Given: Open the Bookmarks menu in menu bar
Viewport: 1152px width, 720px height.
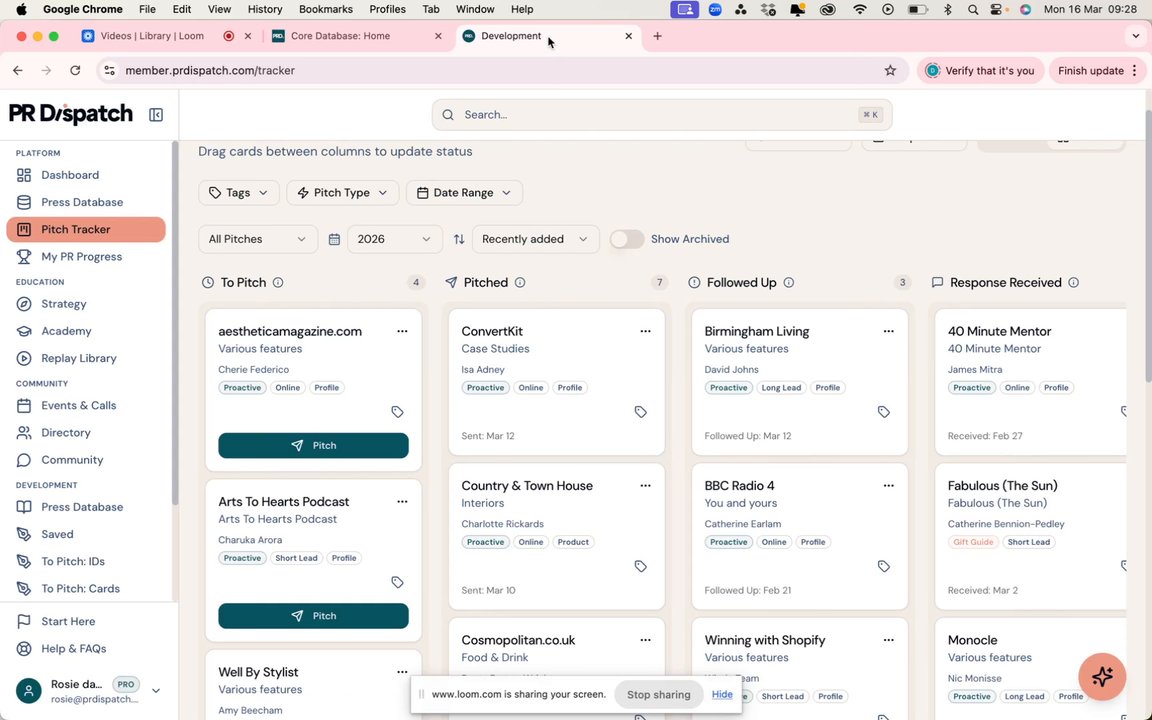Looking at the screenshot, I should coord(325,10).
